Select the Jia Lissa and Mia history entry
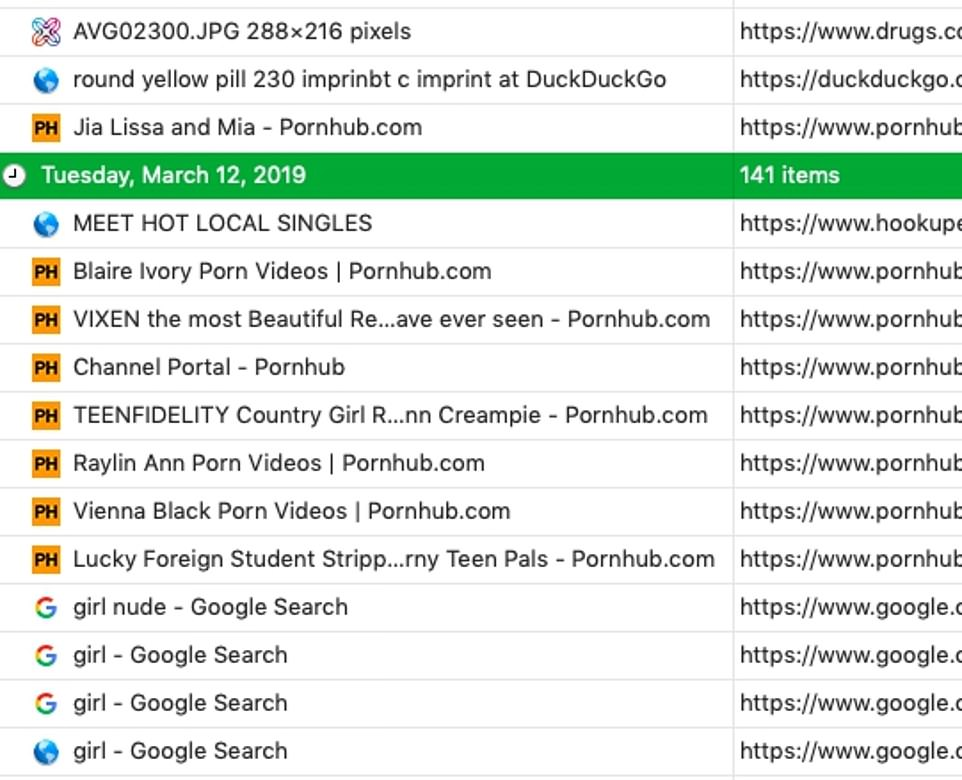962x780 pixels. coord(481,128)
